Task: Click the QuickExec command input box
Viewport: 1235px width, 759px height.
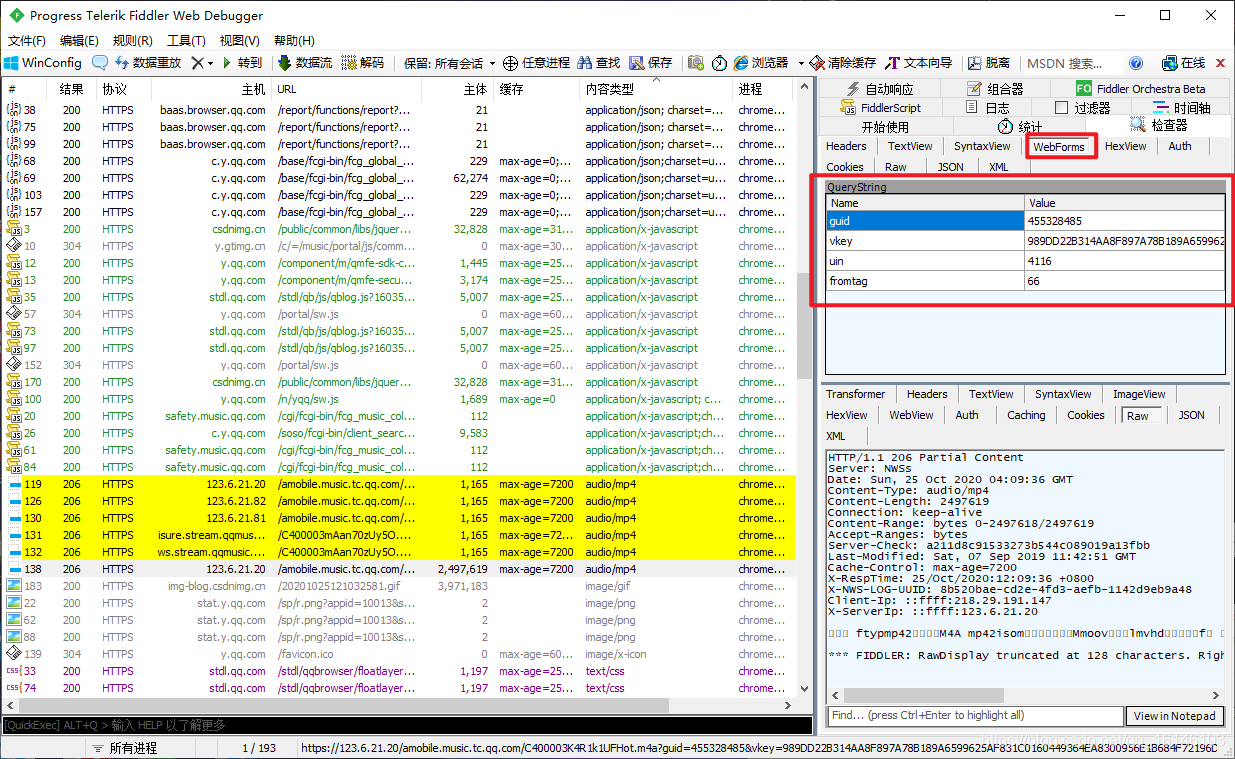Action: tap(405, 725)
